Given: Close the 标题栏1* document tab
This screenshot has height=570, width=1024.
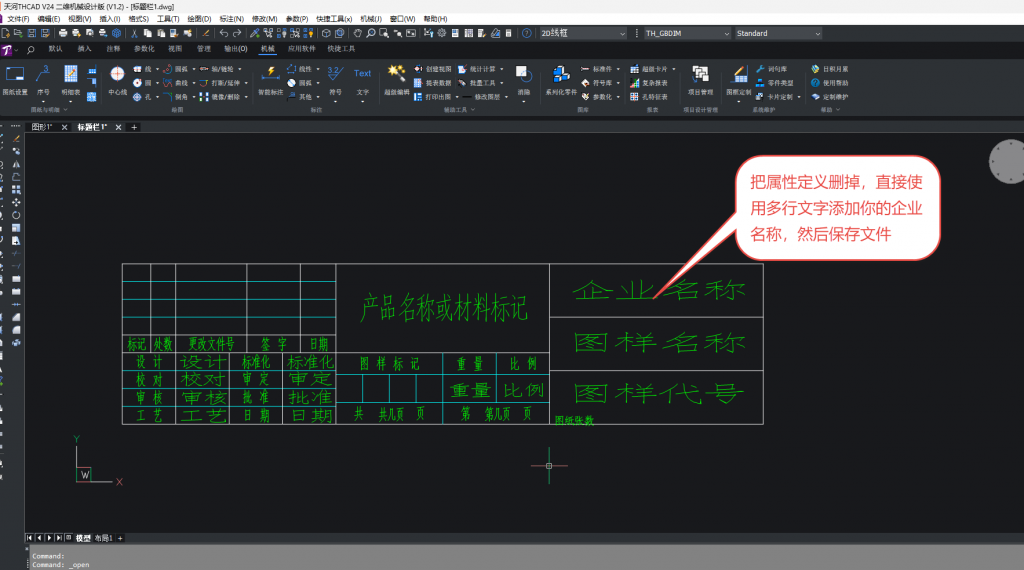Looking at the screenshot, I should (x=118, y=127).
